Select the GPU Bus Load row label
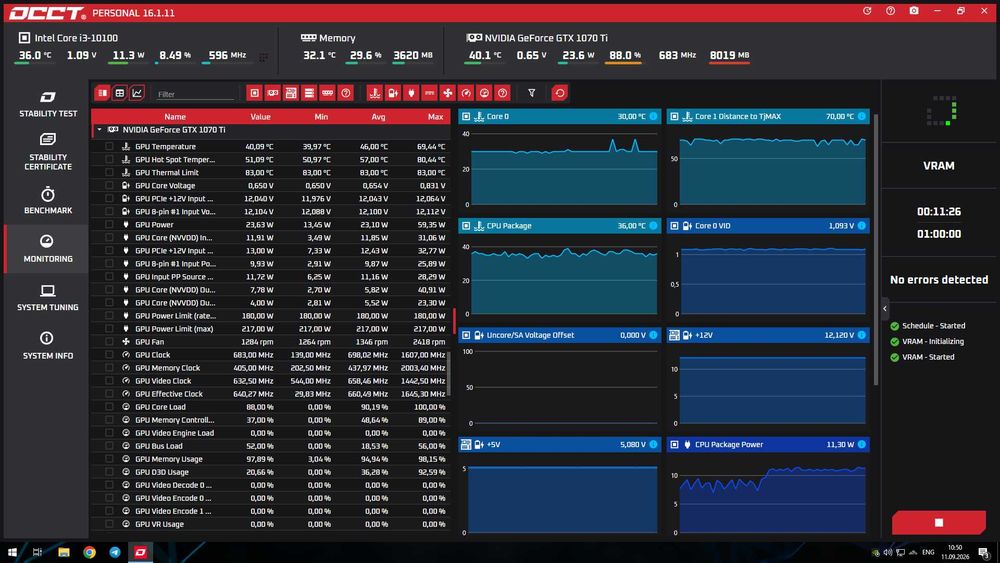The width and height of the screenshot is (1000, 563). click(159, 446)
